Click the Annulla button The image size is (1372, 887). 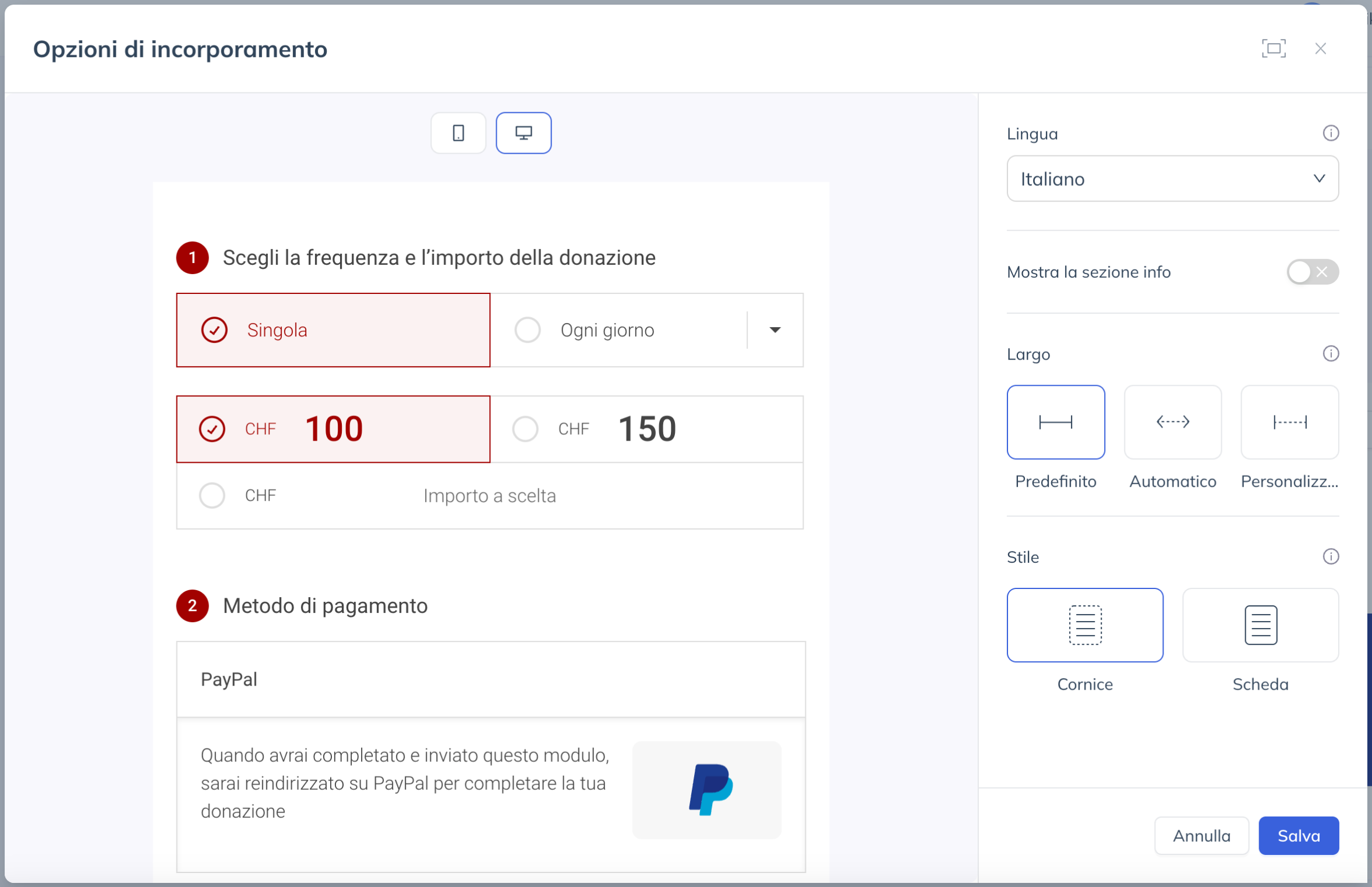click(1201, 836)
